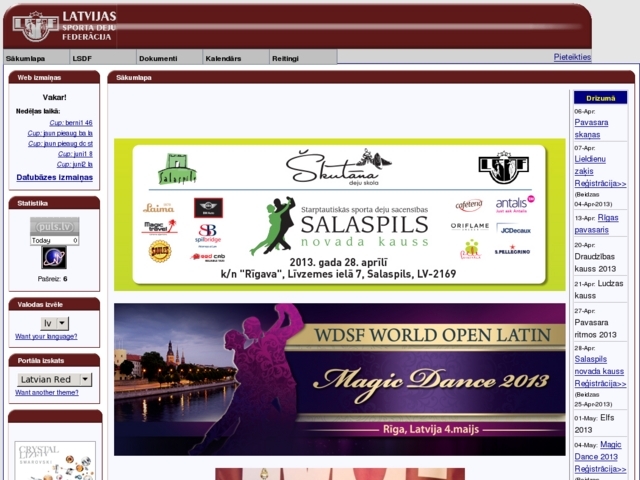Open Magic Dance 2013 sidebar link

[598, 450]
